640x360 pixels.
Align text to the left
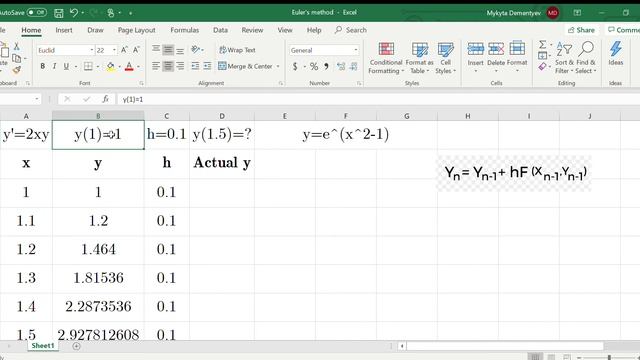[x=156, y=66]
